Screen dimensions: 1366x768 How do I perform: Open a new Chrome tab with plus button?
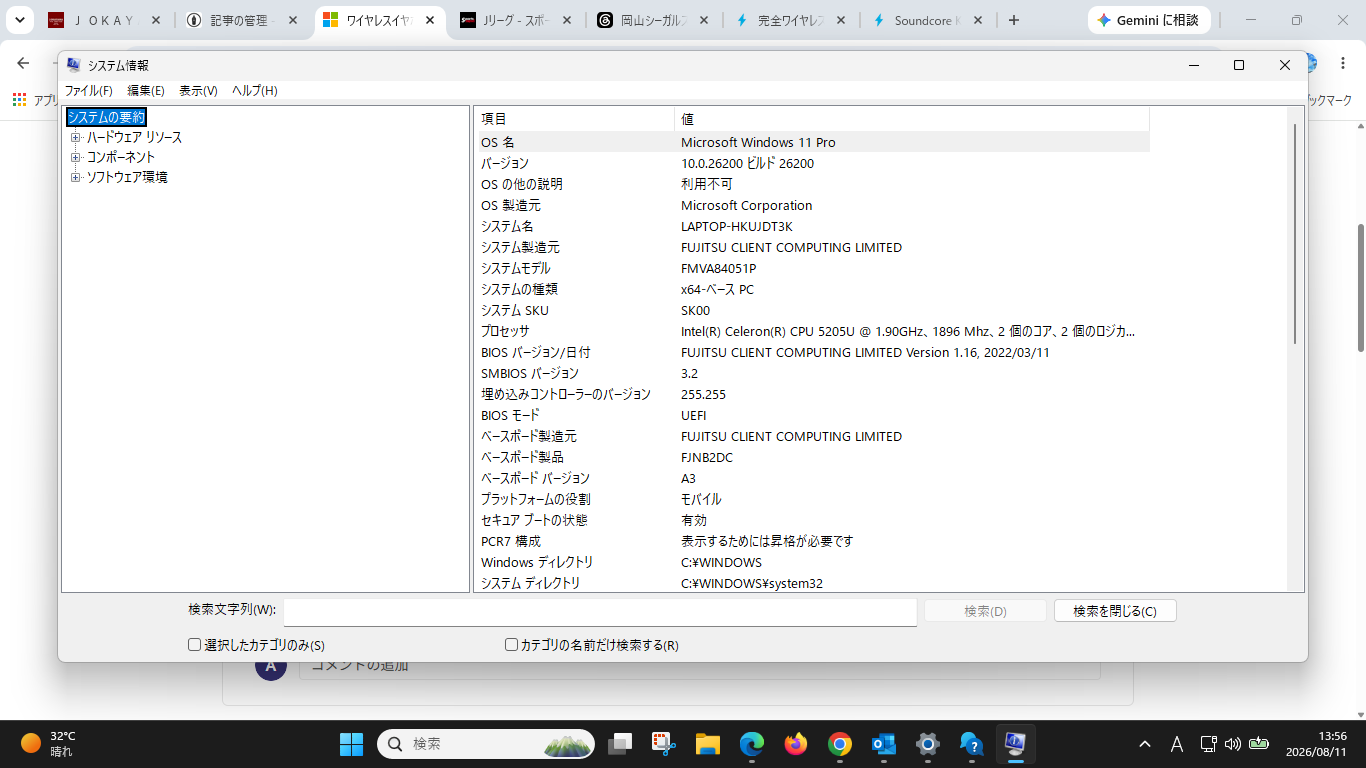click(1014, 20)
